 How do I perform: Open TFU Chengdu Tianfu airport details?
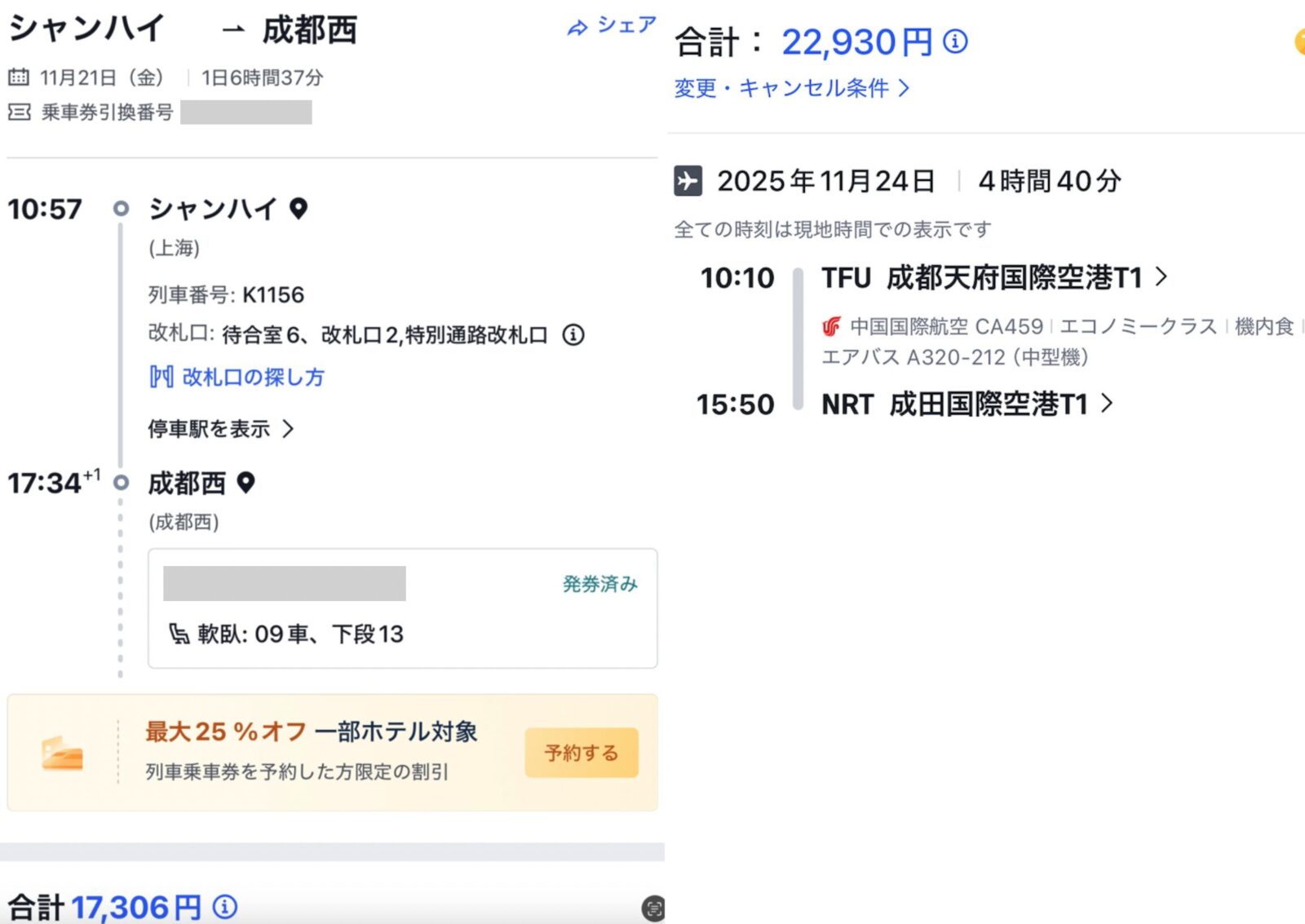click(993, 278)
